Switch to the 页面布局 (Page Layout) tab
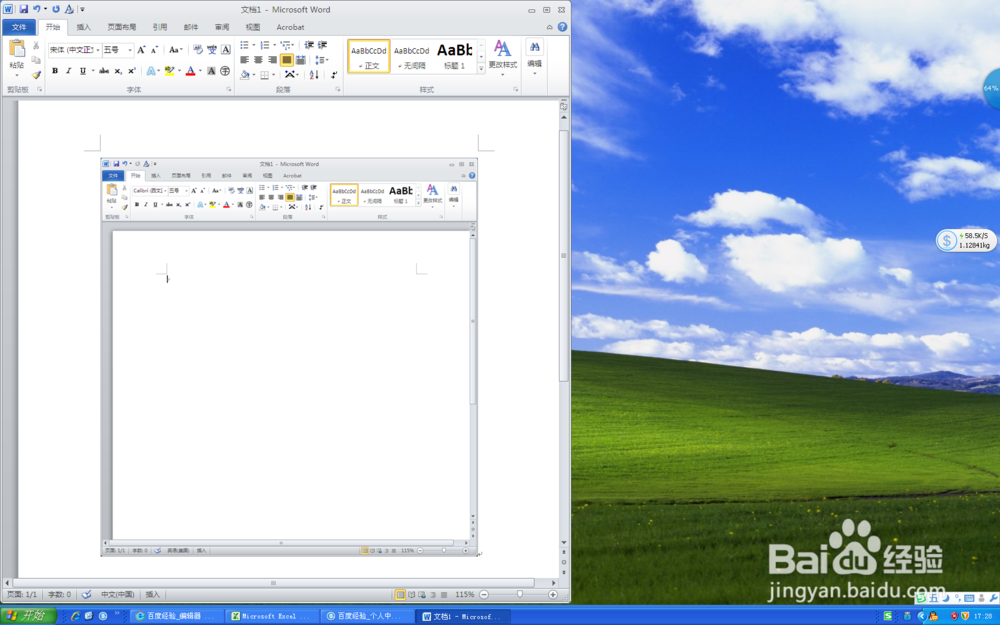This screenshot has height=625, width=1000. (121, 27)
